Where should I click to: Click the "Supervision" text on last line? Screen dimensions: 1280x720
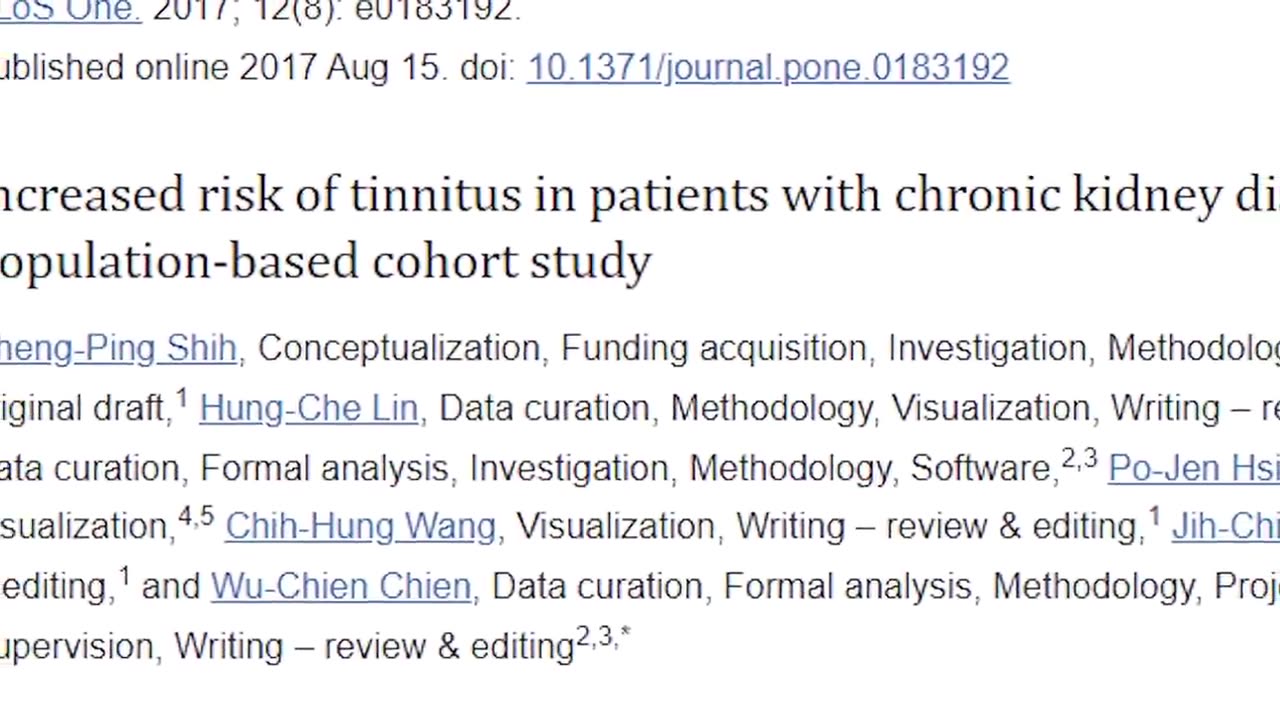tap(76, 646)
